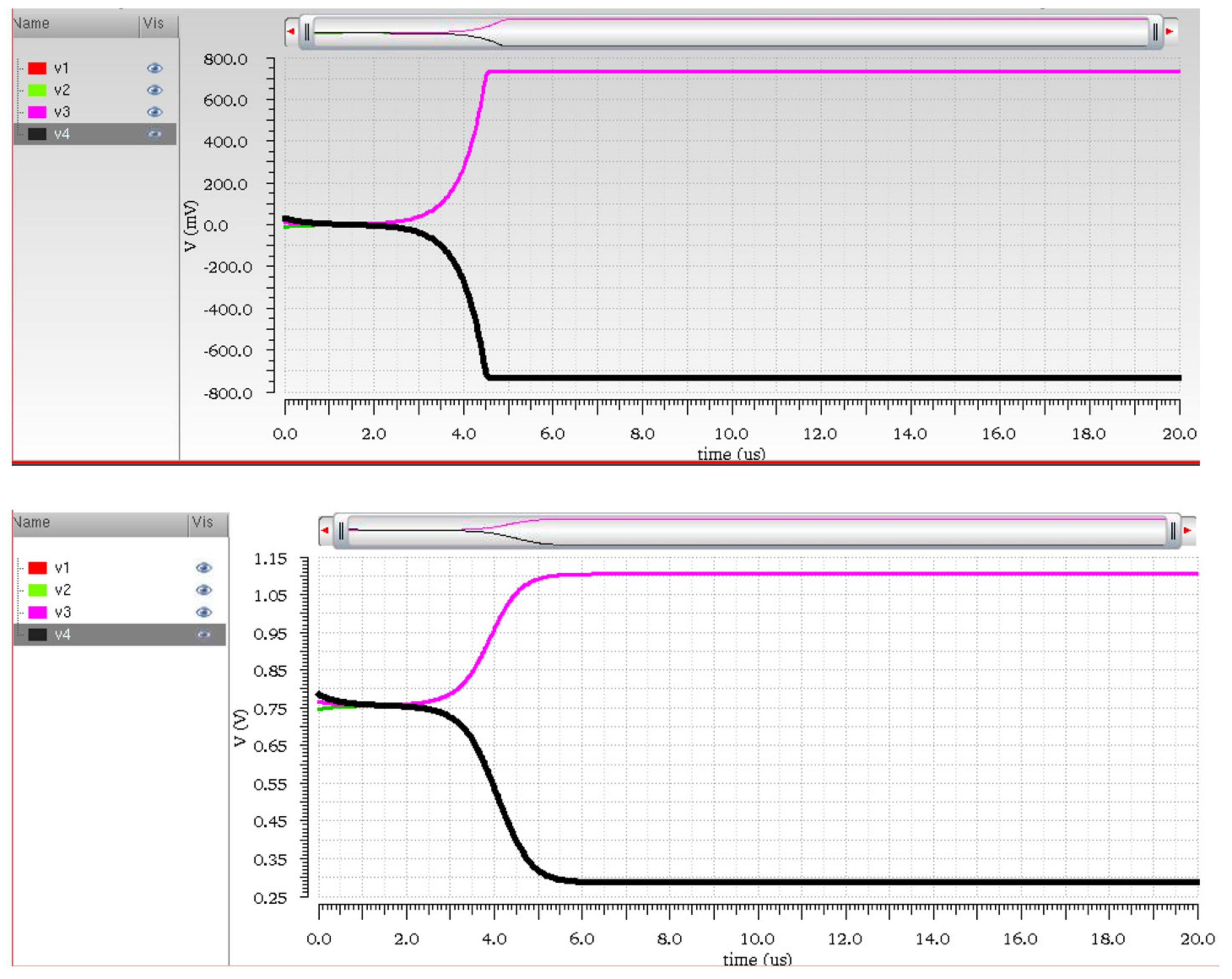Click Vis column header in lower panel
Screen dimensions: 1232x979
(x=203, y=522)
